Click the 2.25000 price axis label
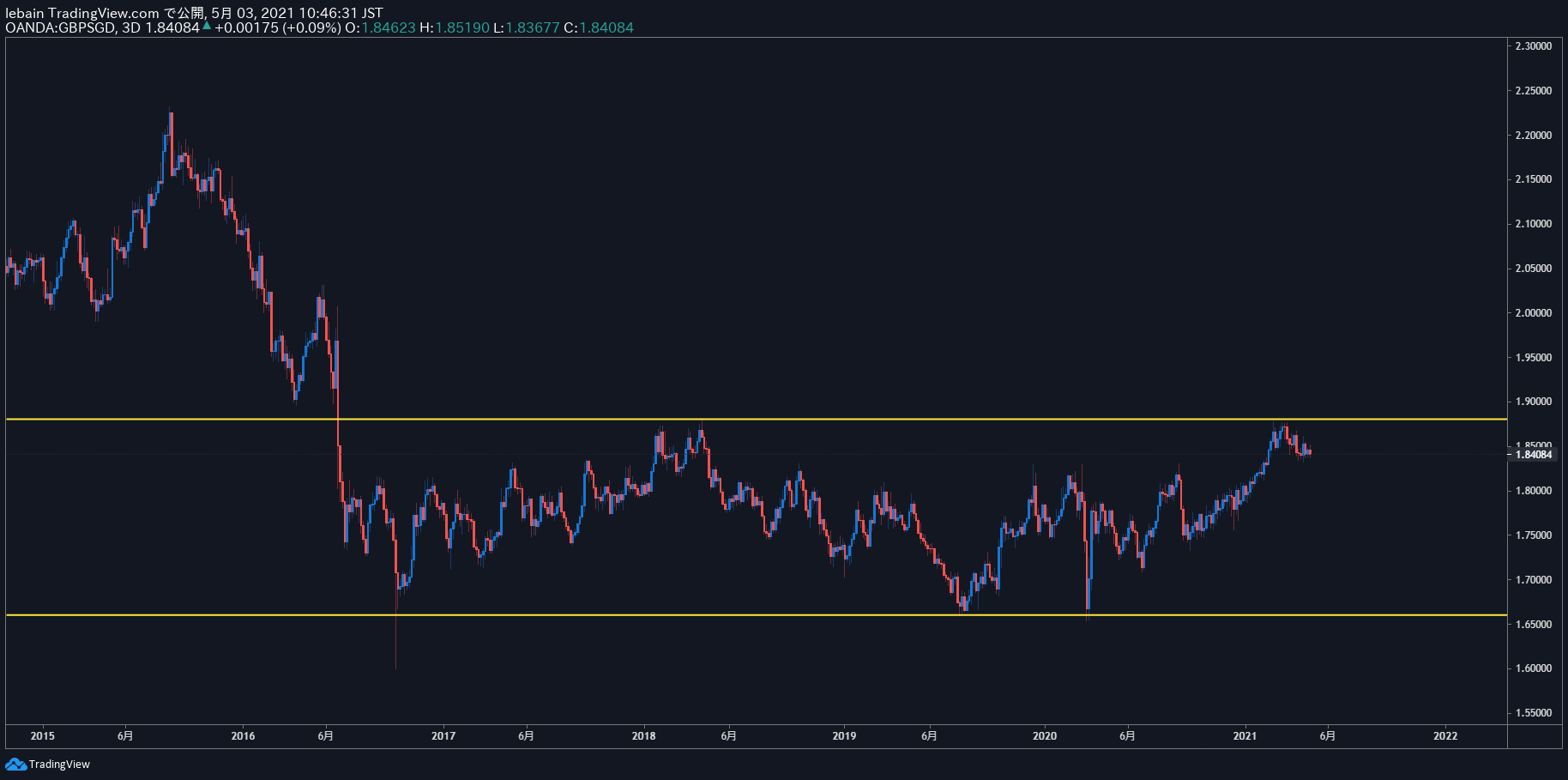 (1533, 91)
